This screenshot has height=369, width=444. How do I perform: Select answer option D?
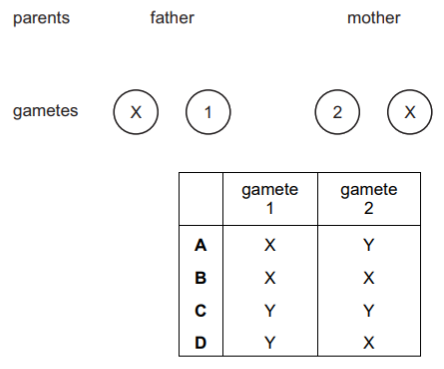[x=201, y=343]
